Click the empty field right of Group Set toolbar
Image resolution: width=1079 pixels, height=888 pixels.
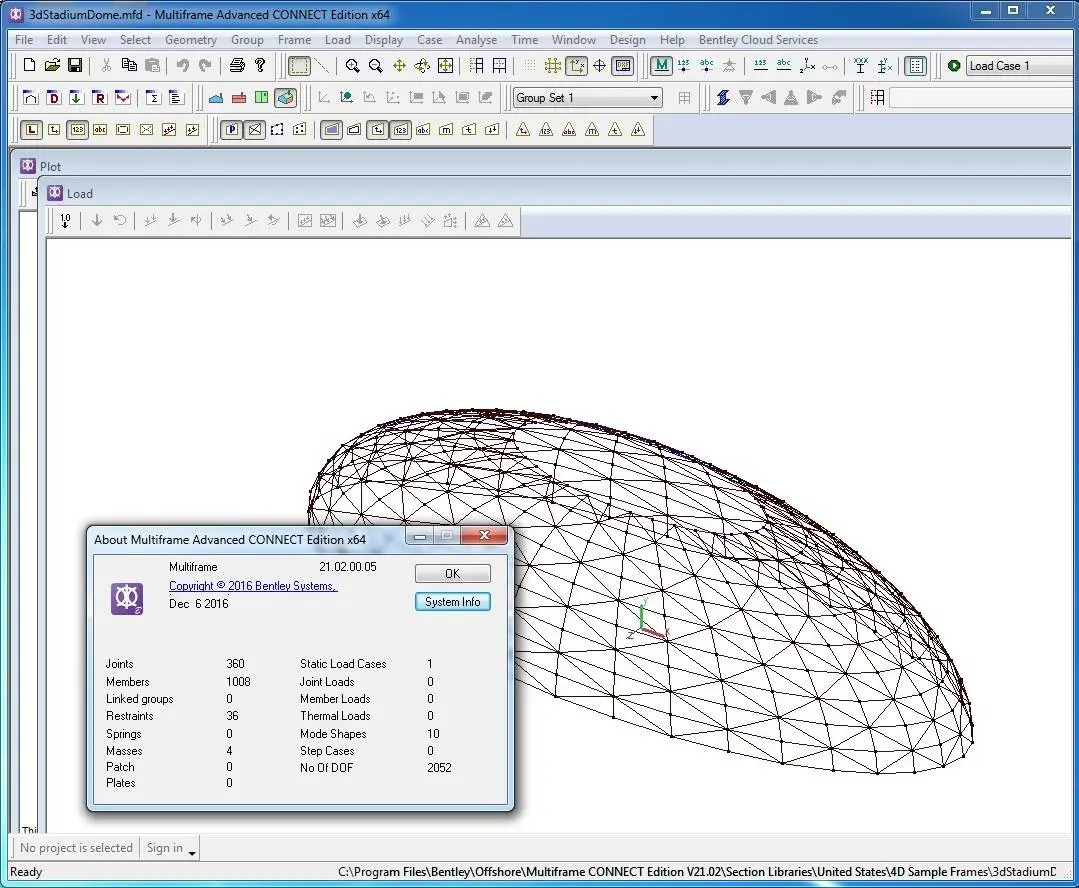[x=983, y=98]
